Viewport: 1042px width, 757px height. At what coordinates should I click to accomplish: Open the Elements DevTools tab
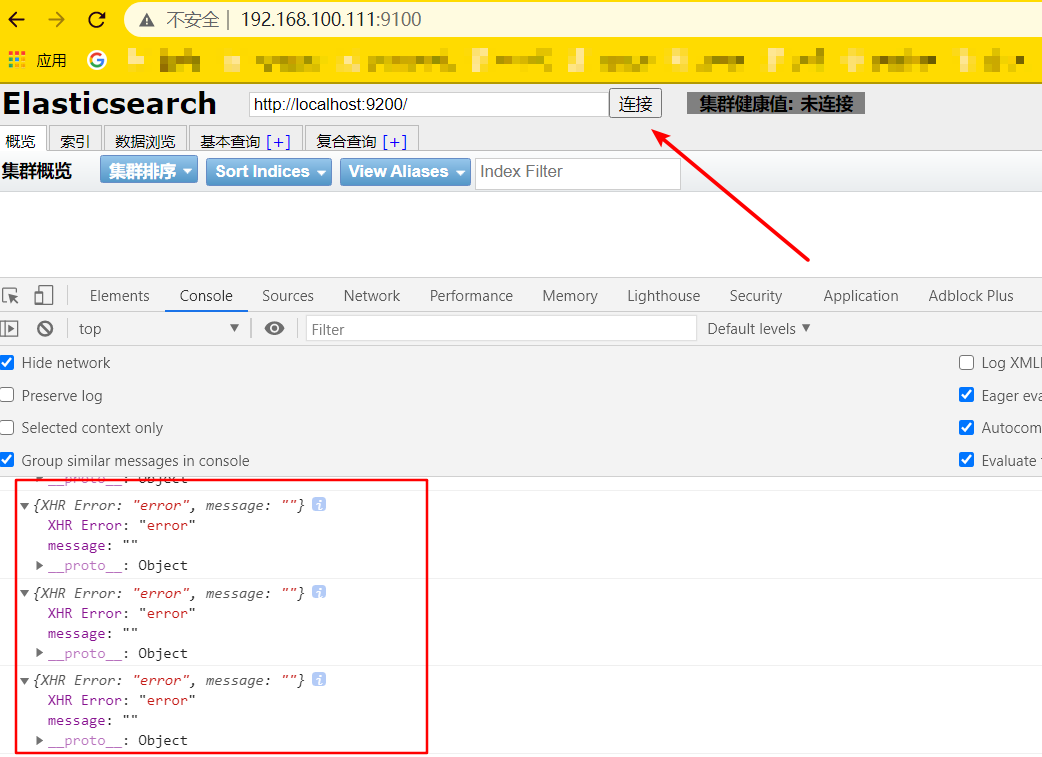(120, 296)
